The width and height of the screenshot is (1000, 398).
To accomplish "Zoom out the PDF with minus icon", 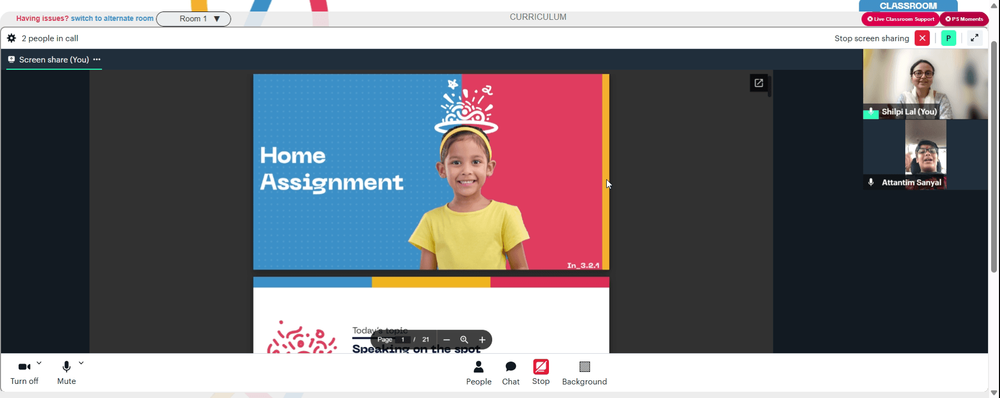I will tap(446, 340).
